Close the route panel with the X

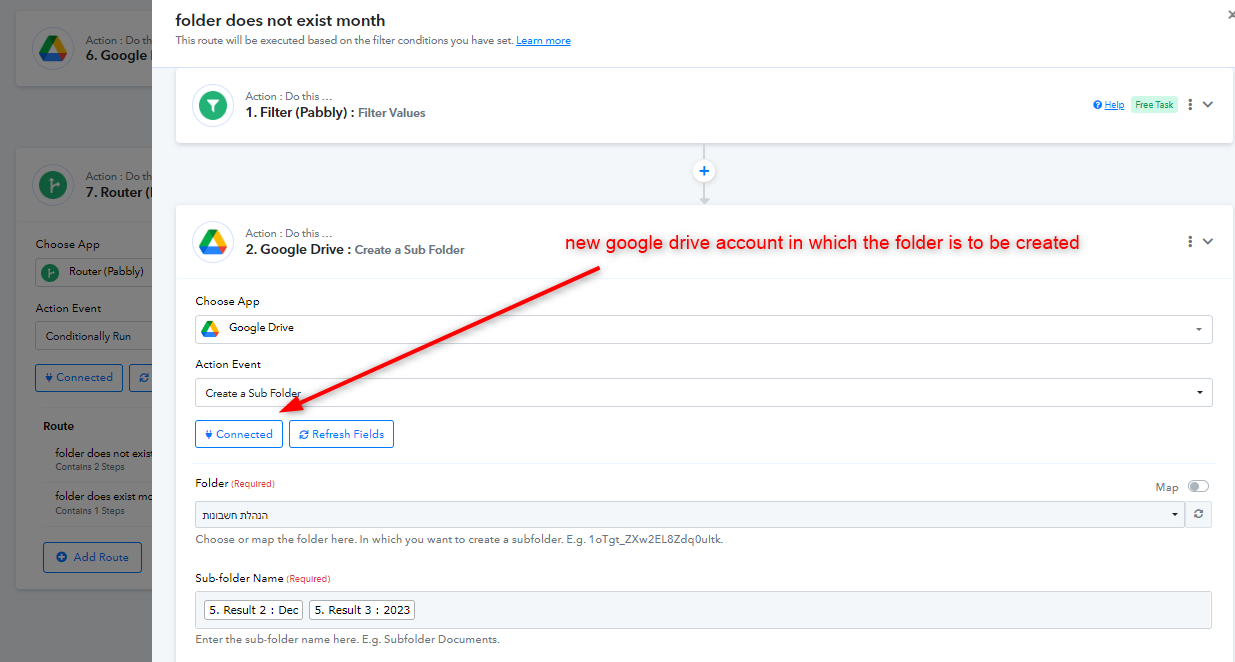(1229, 15)
